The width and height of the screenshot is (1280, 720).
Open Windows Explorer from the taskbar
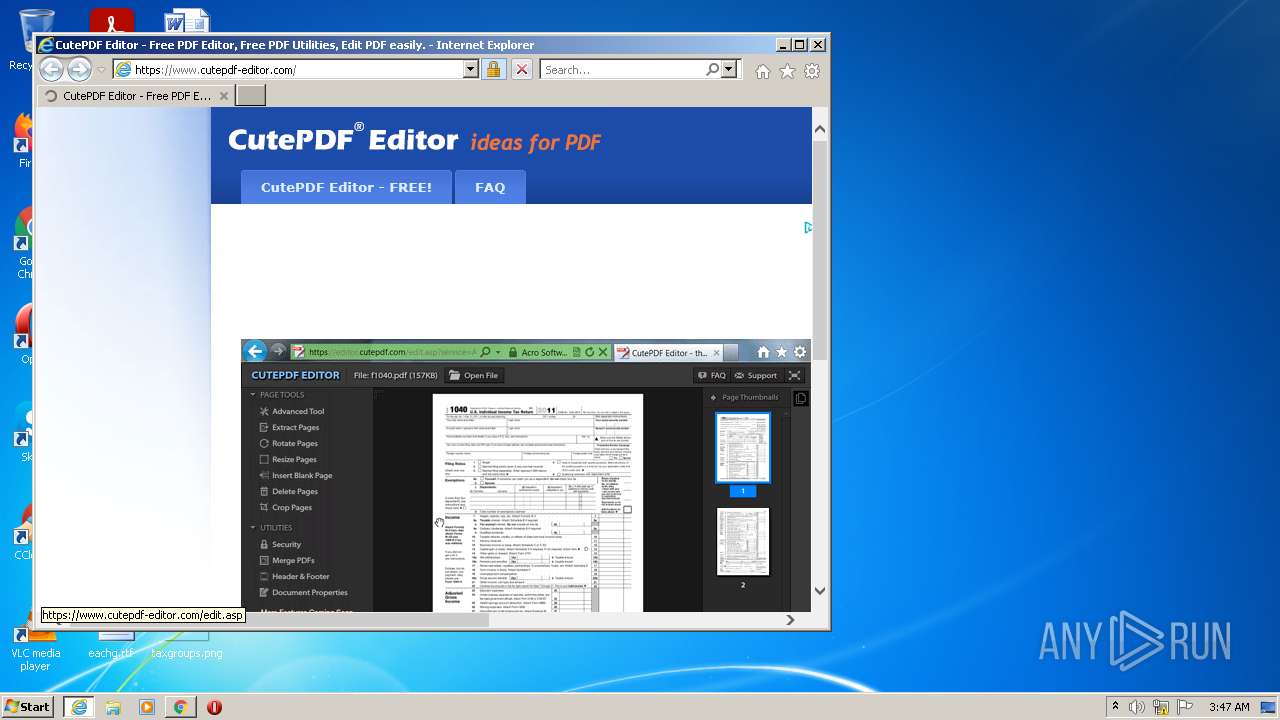pyautogui.click(x=113, y=707)
